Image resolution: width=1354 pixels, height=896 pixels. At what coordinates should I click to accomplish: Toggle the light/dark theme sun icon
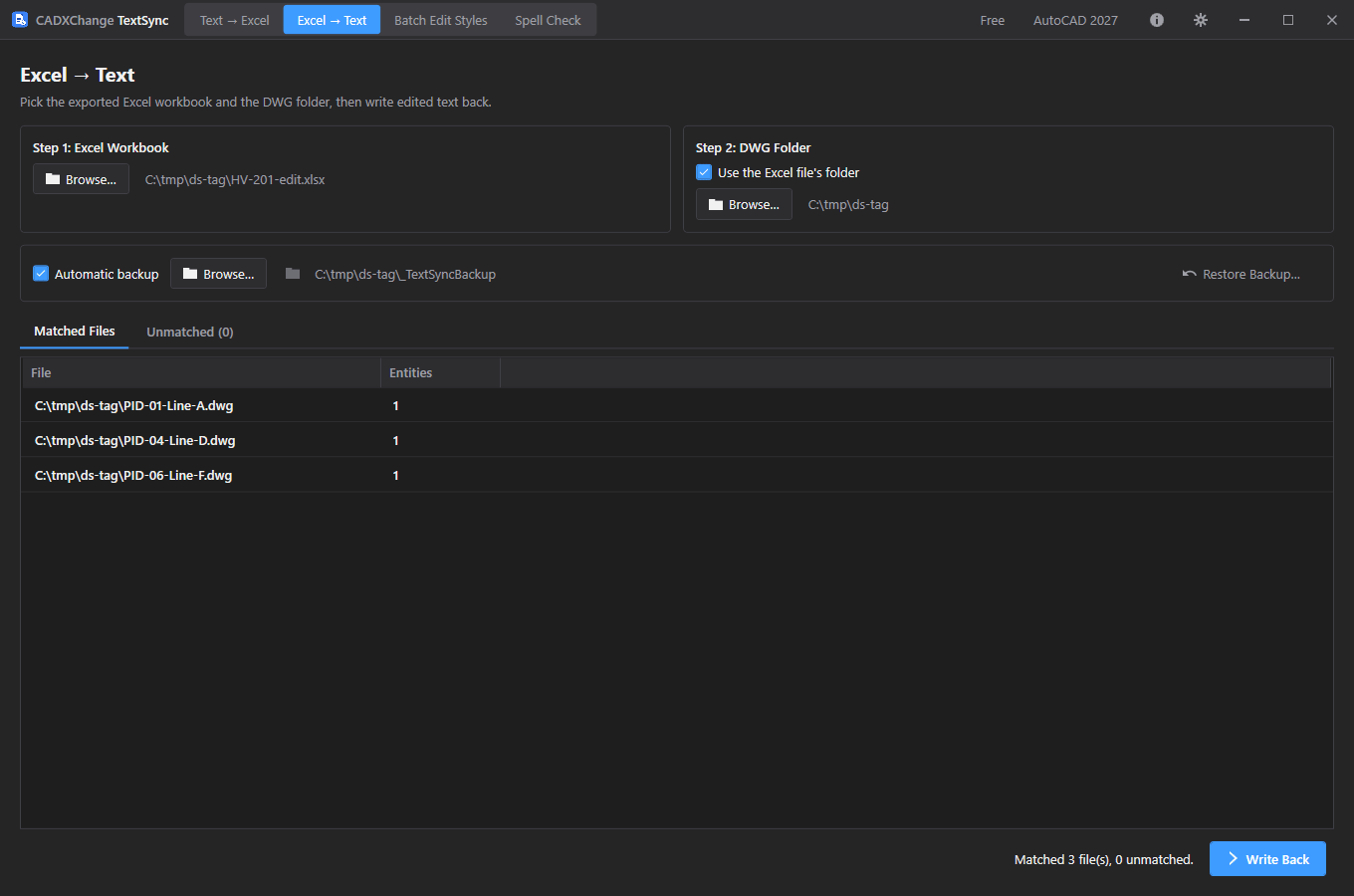coord(1201,20)
